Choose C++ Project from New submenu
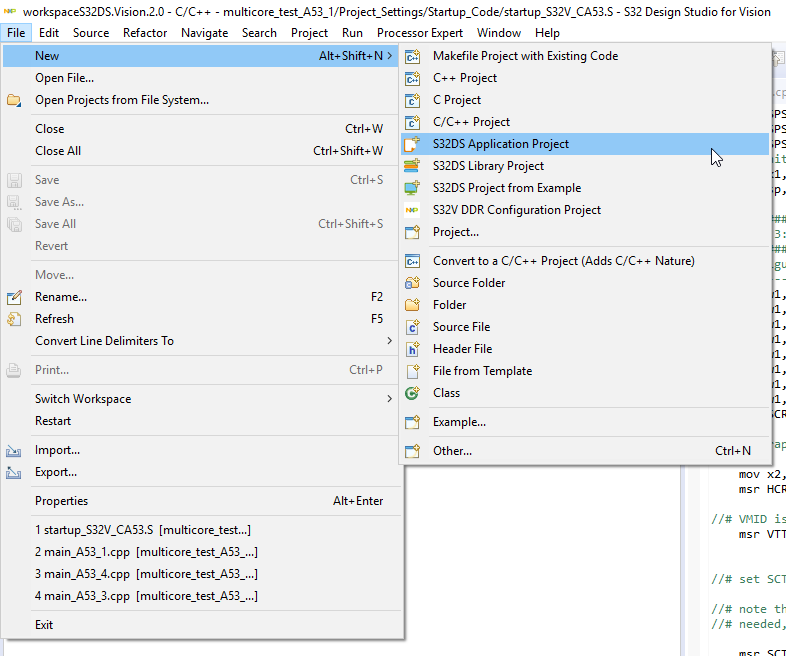786x656 pixels. click(x=465, y=78)
